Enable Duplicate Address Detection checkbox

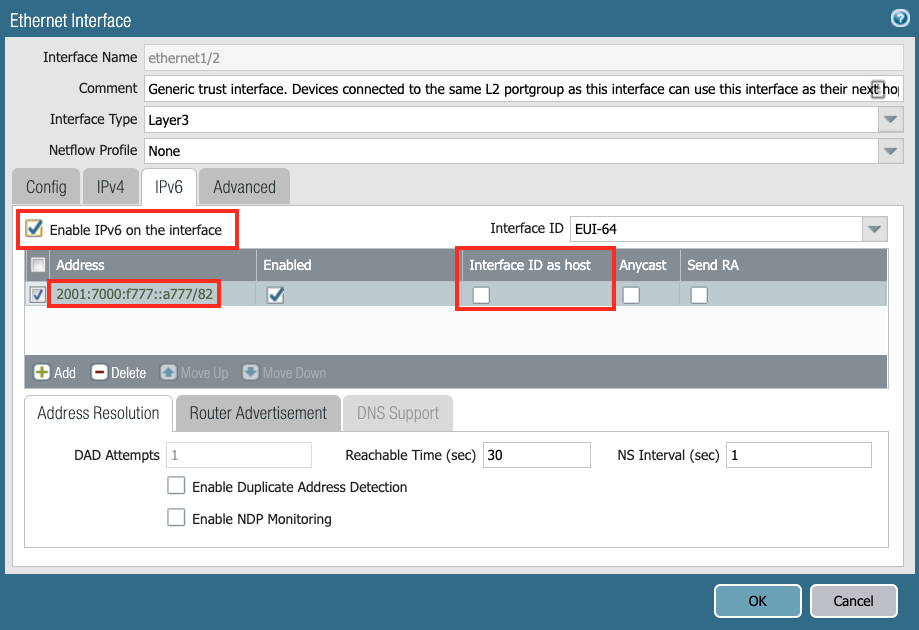pyautogui.click(x=177, y=486)
